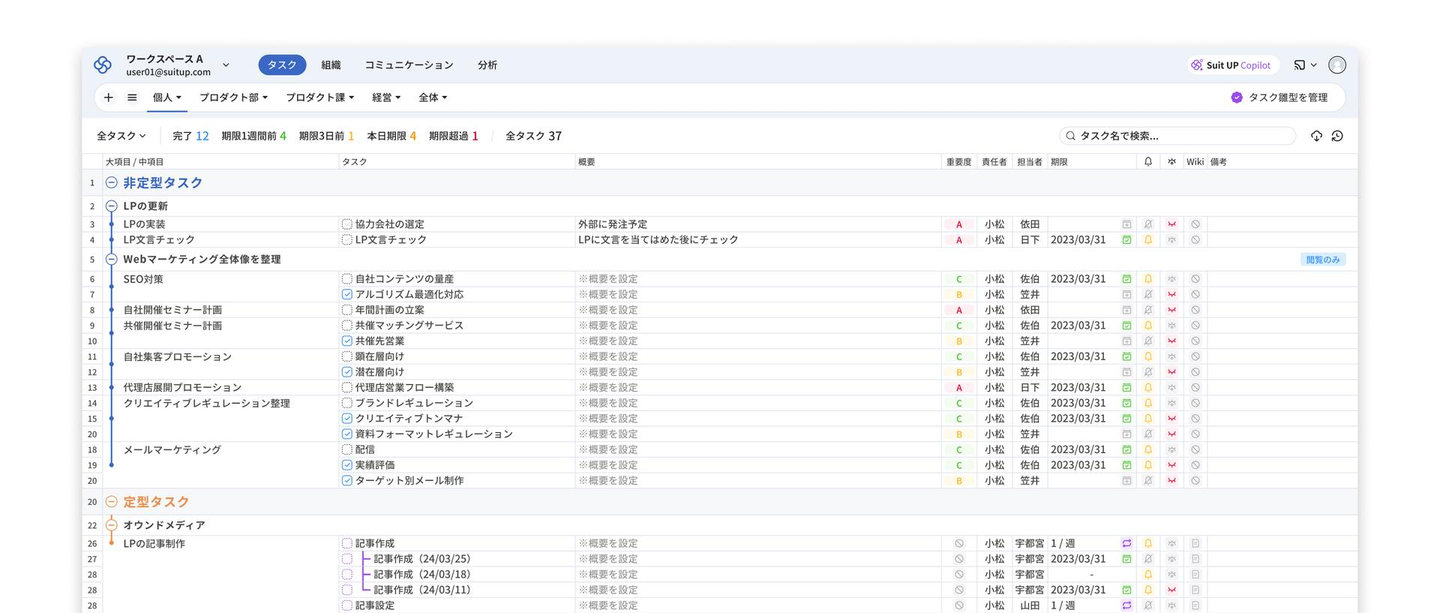Image resolution: width=1440 pixels, height=613 pixels.
Task: Open the hamburger list menu icon
Action: pos(132,98)
